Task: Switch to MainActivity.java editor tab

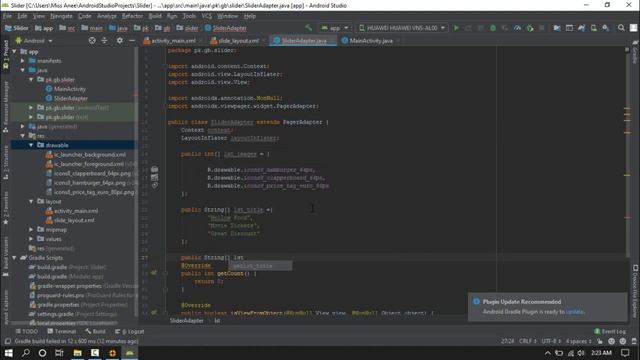Action: pyautogui.click(x=370, y=41)
